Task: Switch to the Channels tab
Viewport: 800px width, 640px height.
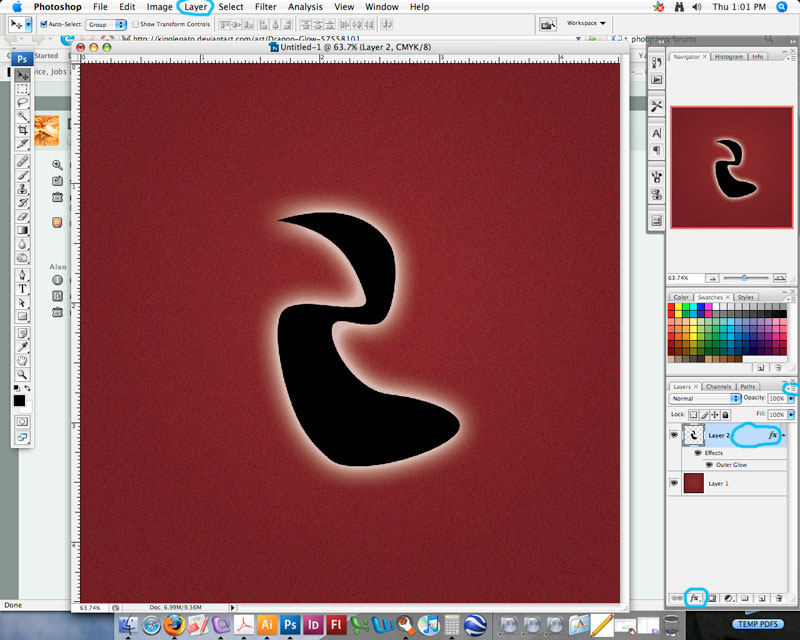Action: click(x=718, y=386)
